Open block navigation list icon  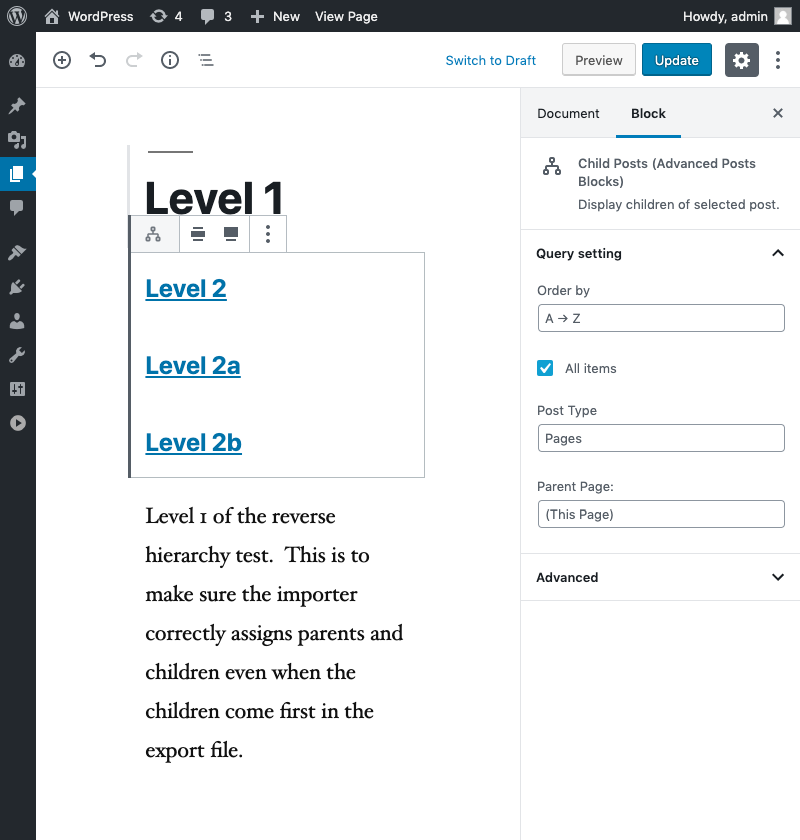click(x=206, y=60)
